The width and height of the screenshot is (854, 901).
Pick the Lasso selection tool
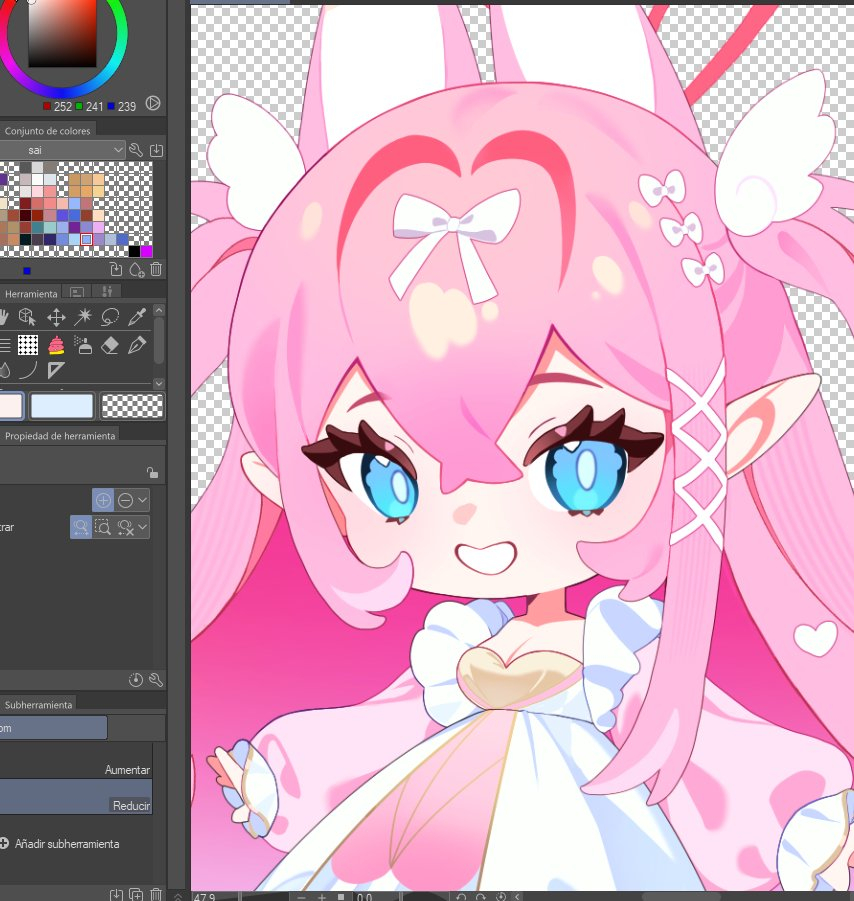[111, 317]
